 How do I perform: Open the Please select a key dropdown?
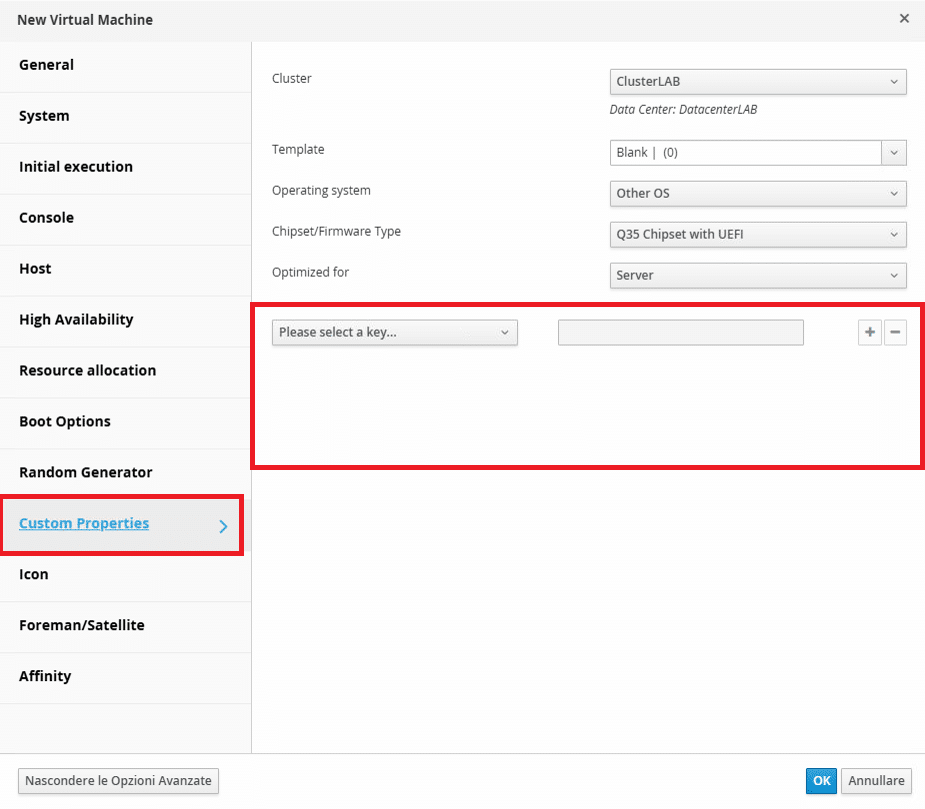395,332
